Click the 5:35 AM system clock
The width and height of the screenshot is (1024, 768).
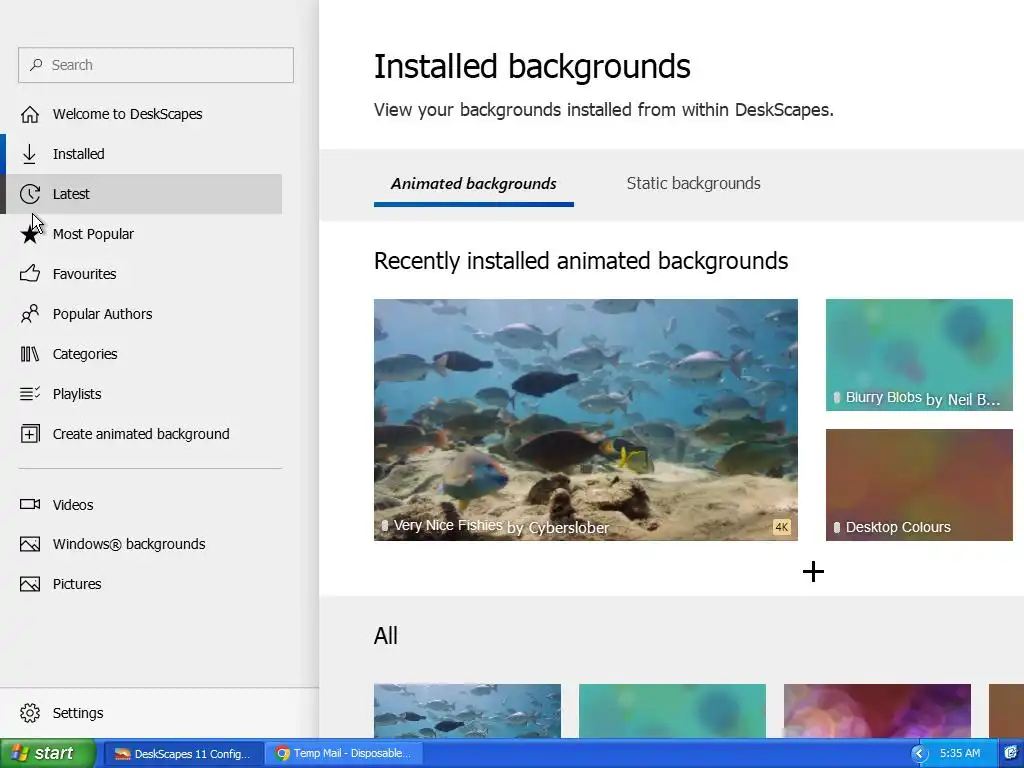[960, 754]
